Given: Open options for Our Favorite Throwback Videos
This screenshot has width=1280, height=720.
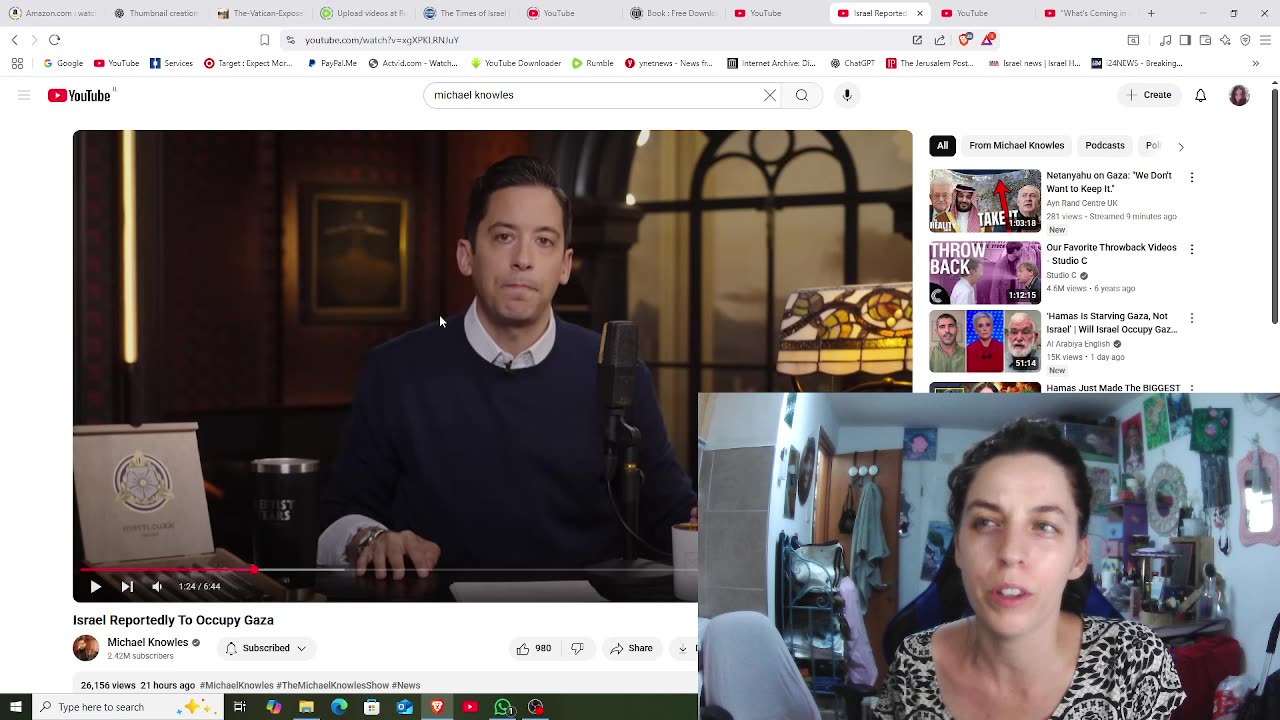Looking at the screenshot, I should coord(1191,249).
